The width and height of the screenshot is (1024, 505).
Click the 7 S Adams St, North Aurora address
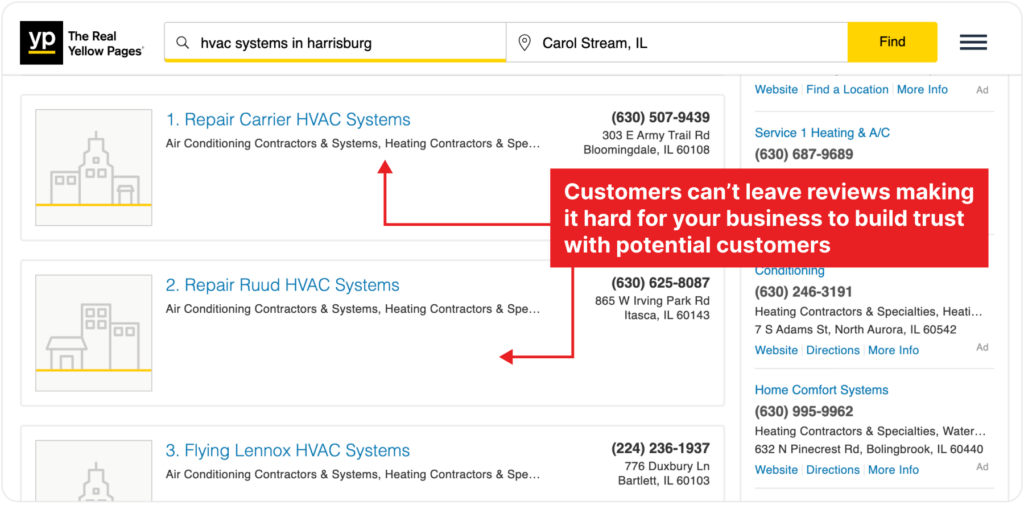click(856, 330)
